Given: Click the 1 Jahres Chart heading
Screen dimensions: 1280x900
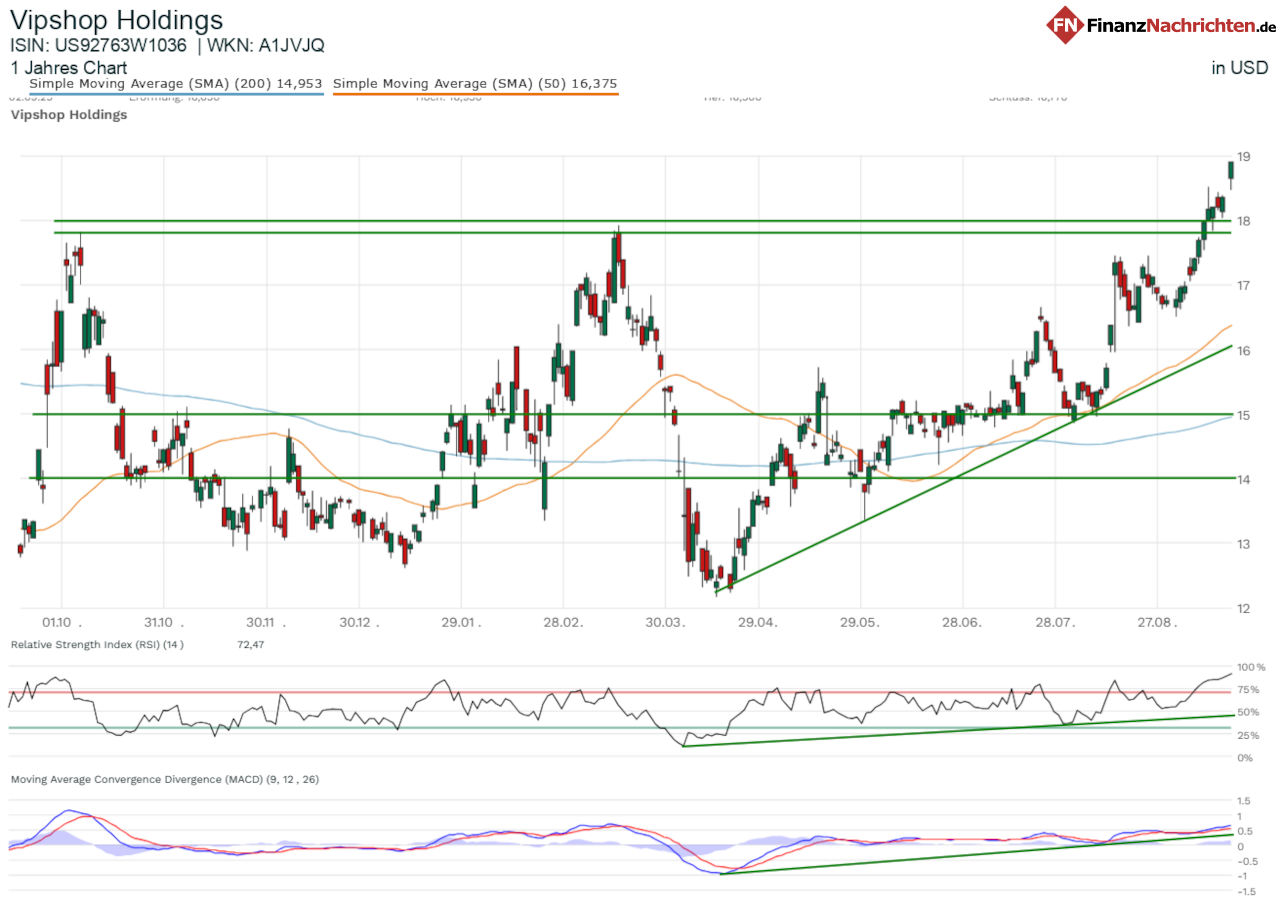Looking at the screenshot, I should [x=69, y=68].
